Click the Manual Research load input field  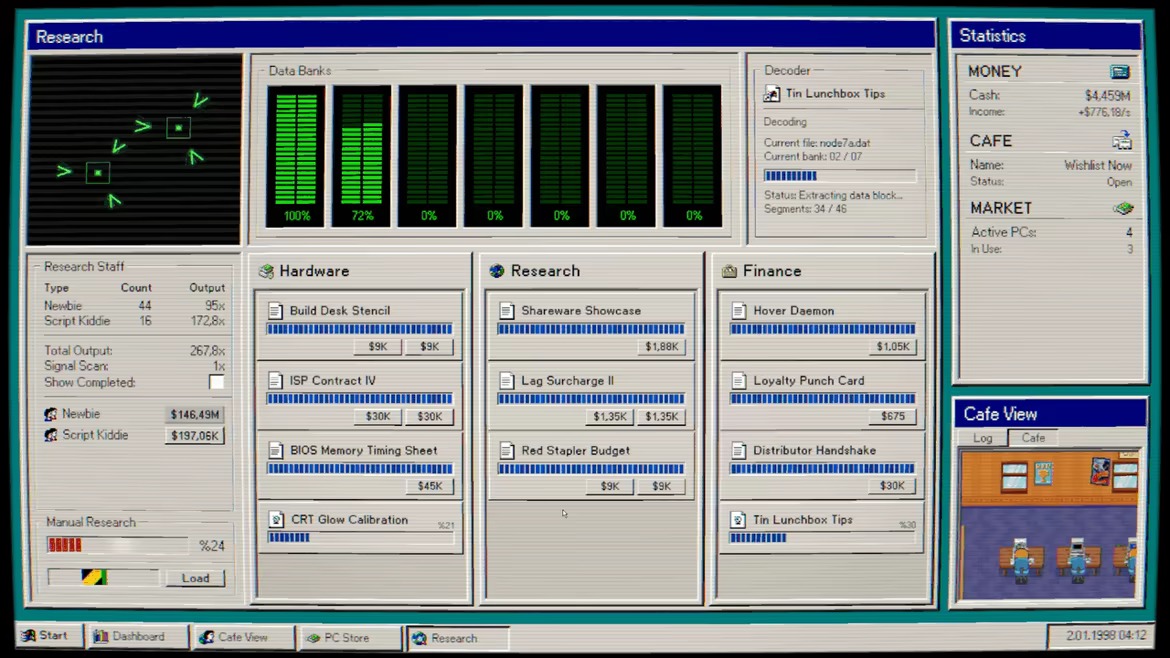coord(103,577)
